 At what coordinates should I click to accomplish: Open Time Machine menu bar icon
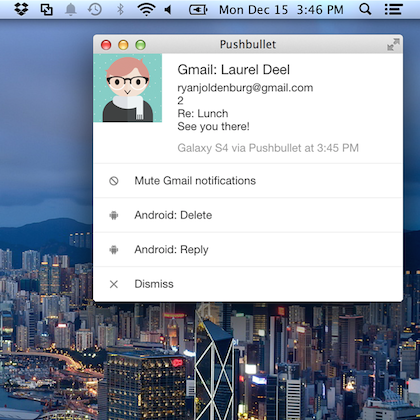tap(95, 9)
